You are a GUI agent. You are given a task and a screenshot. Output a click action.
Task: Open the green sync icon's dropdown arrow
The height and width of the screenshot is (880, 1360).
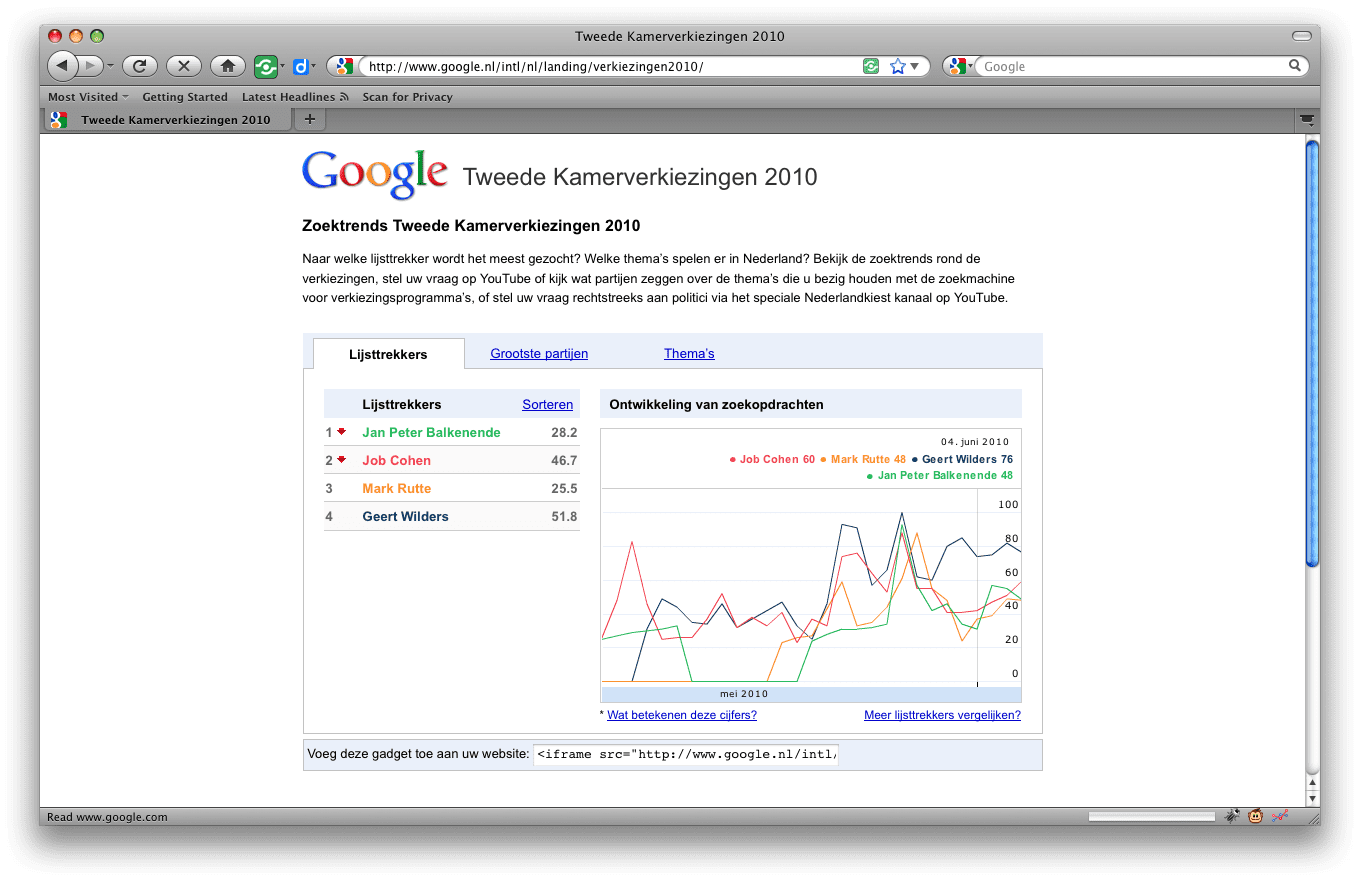[x=283, y=67]
